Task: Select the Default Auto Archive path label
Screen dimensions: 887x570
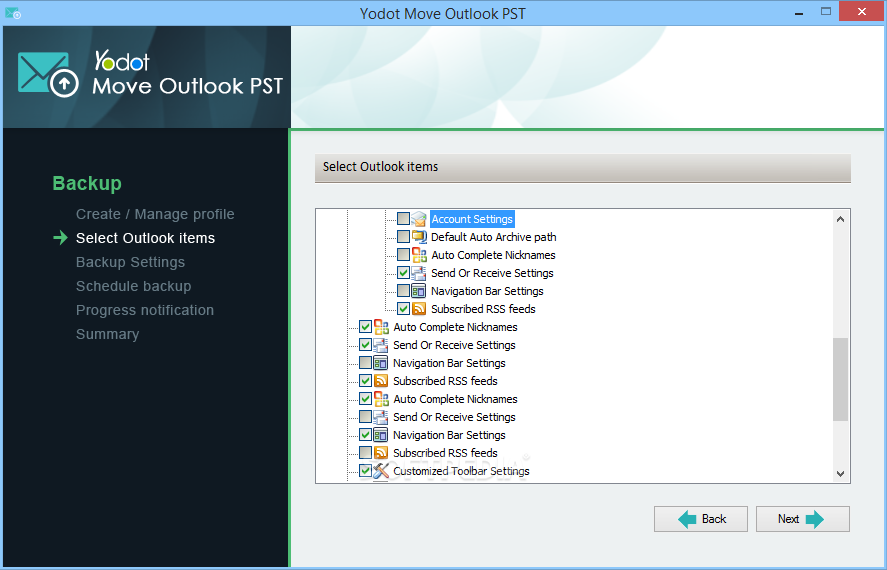Action: pos(494,237)
